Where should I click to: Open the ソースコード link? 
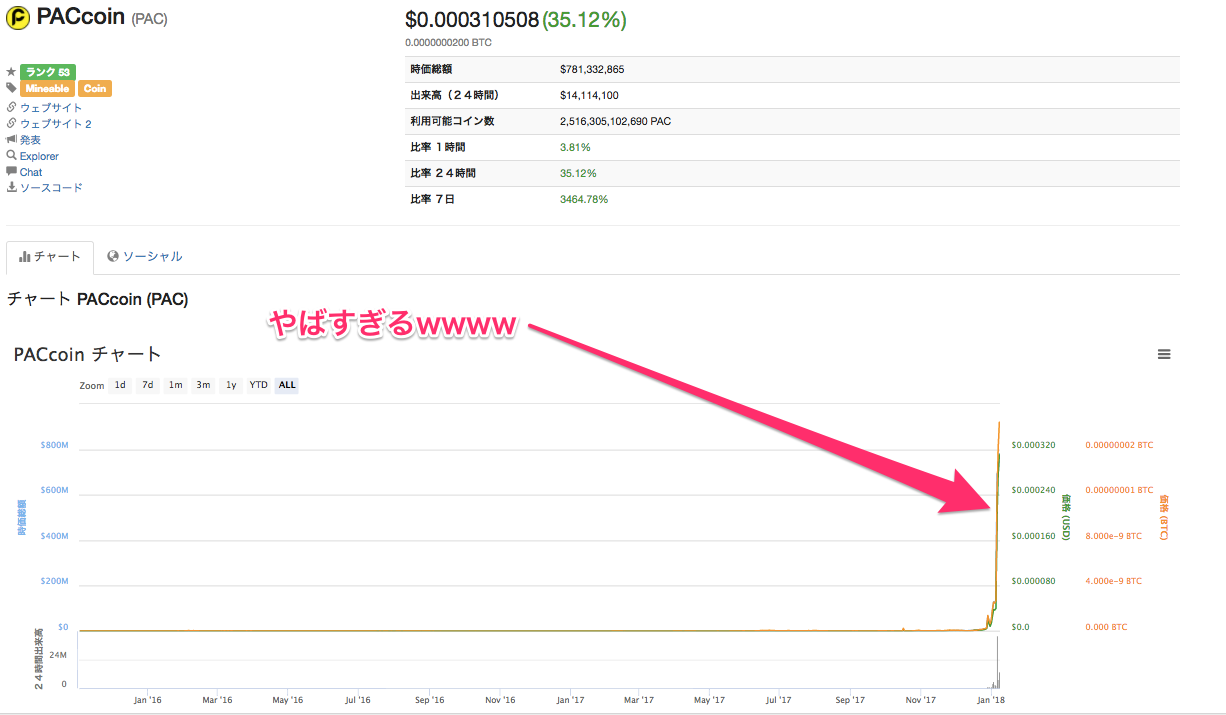[51, 187]
